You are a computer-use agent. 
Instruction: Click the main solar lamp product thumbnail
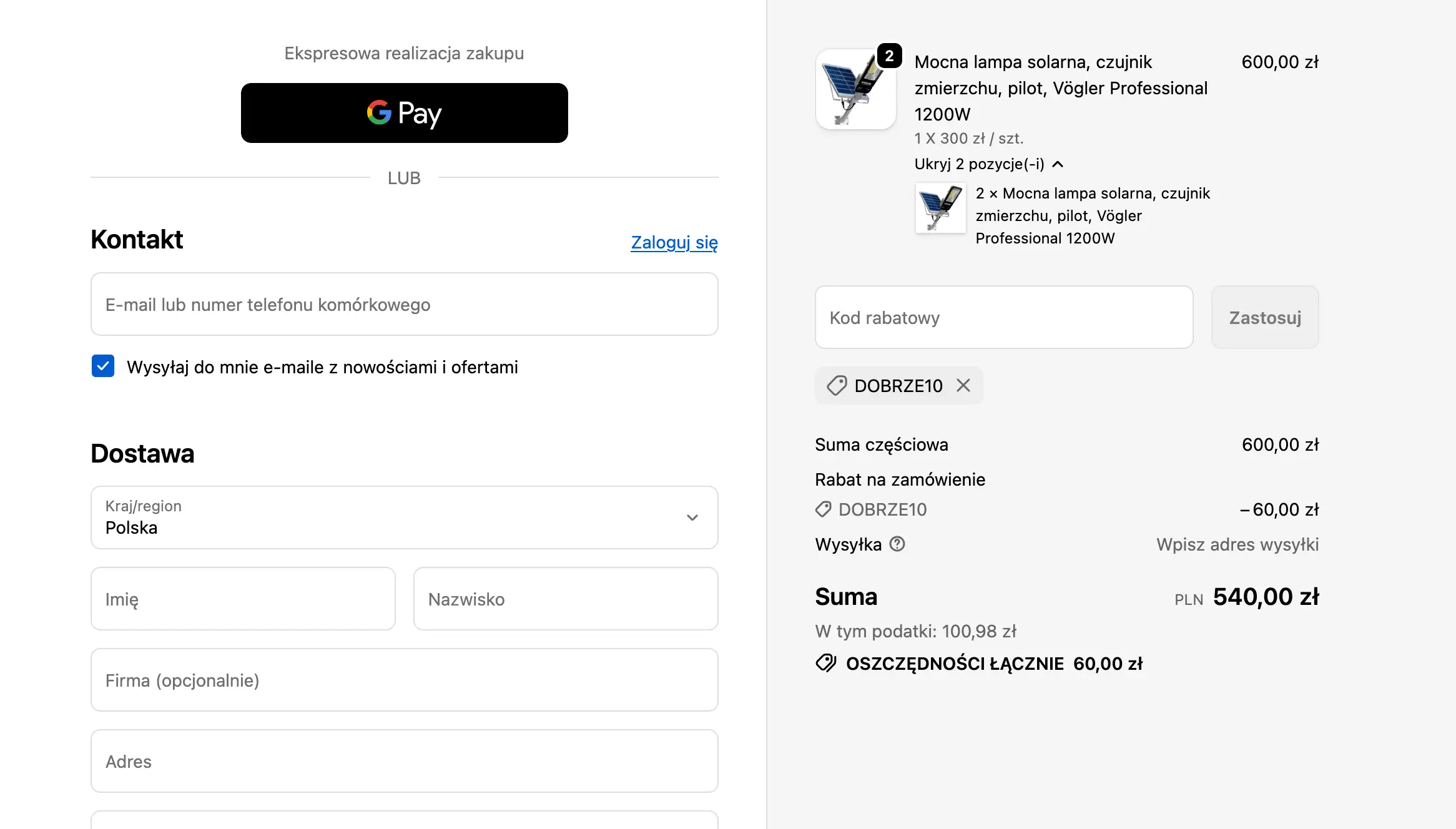point(855,91)
